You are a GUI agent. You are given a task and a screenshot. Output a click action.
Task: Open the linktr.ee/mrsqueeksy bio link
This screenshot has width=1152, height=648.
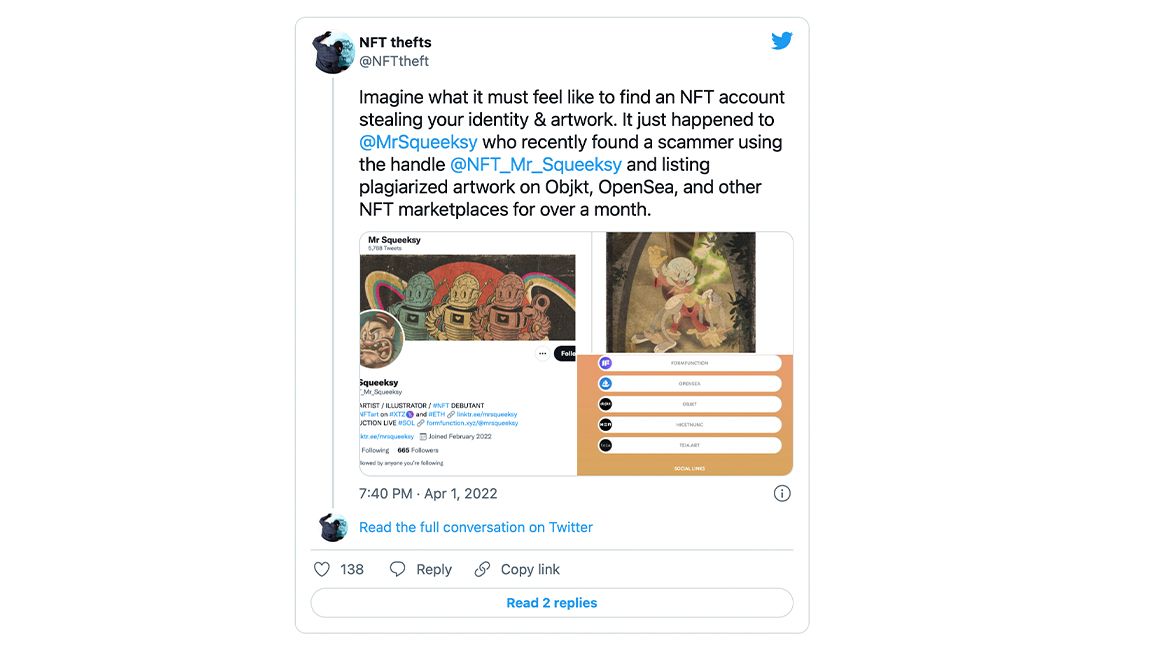pos(486,414)
